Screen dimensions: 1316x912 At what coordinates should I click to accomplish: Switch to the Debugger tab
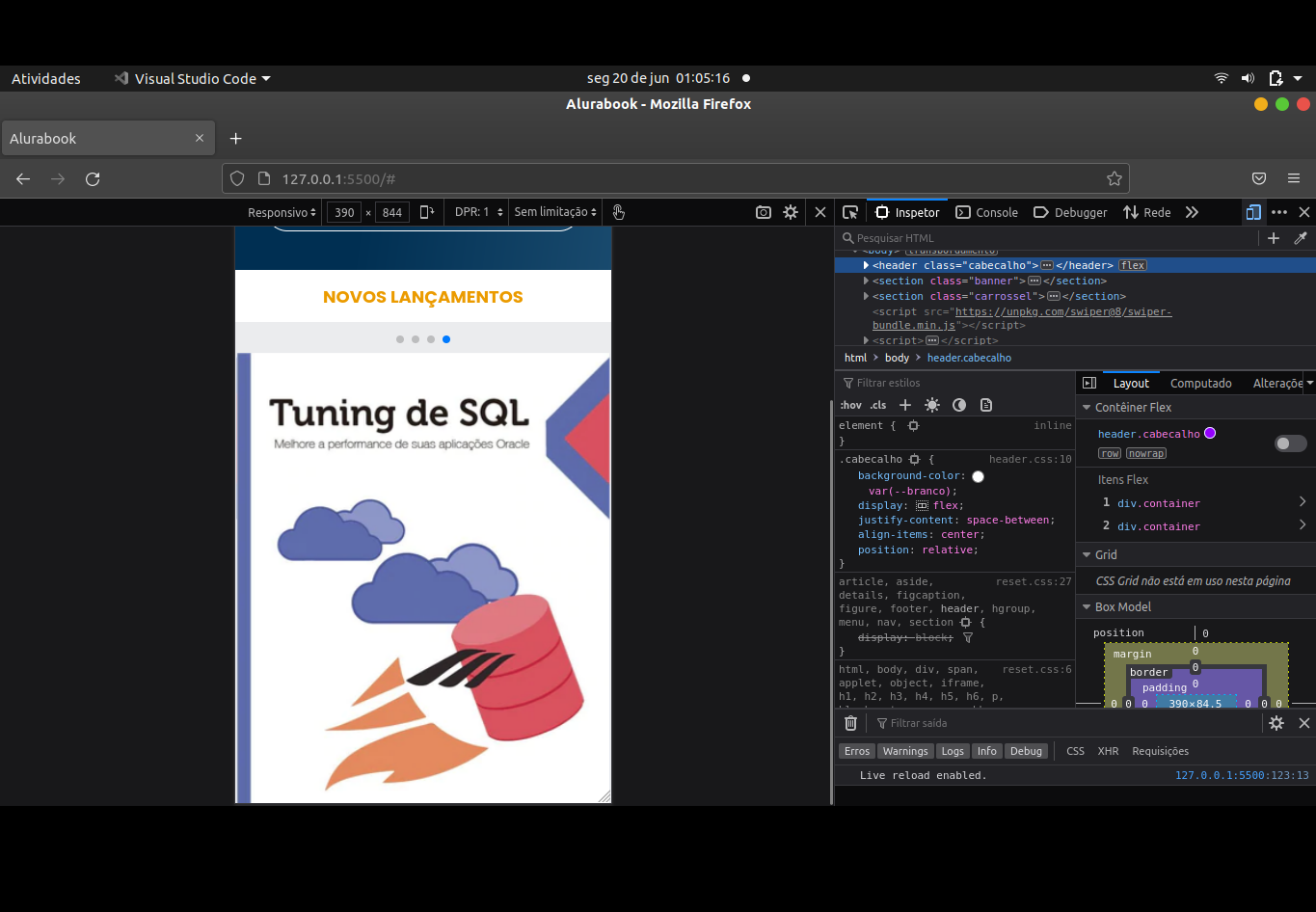1070,212
